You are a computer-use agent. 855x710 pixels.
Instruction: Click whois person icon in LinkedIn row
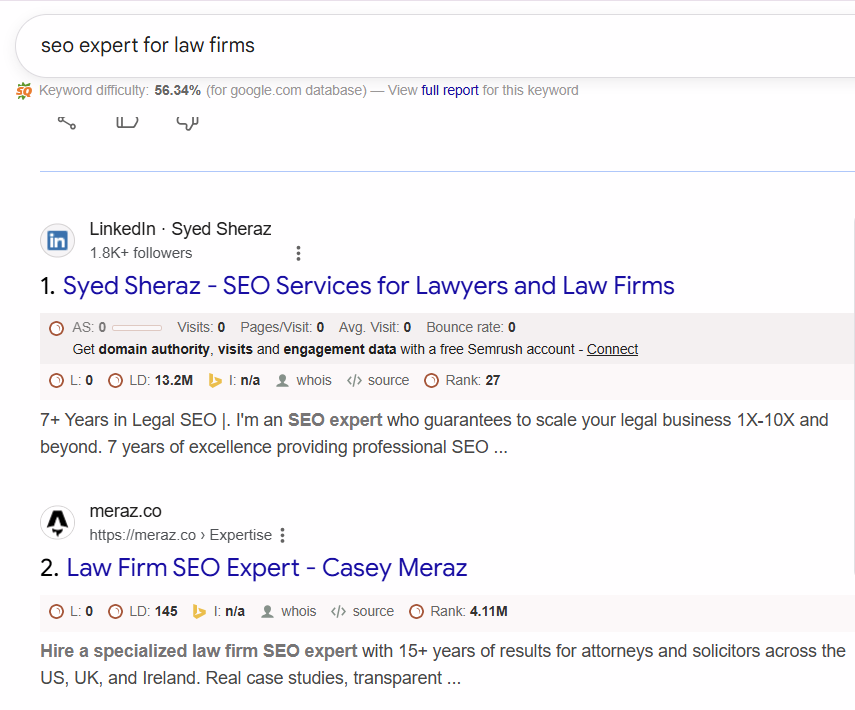pos(282,381)
